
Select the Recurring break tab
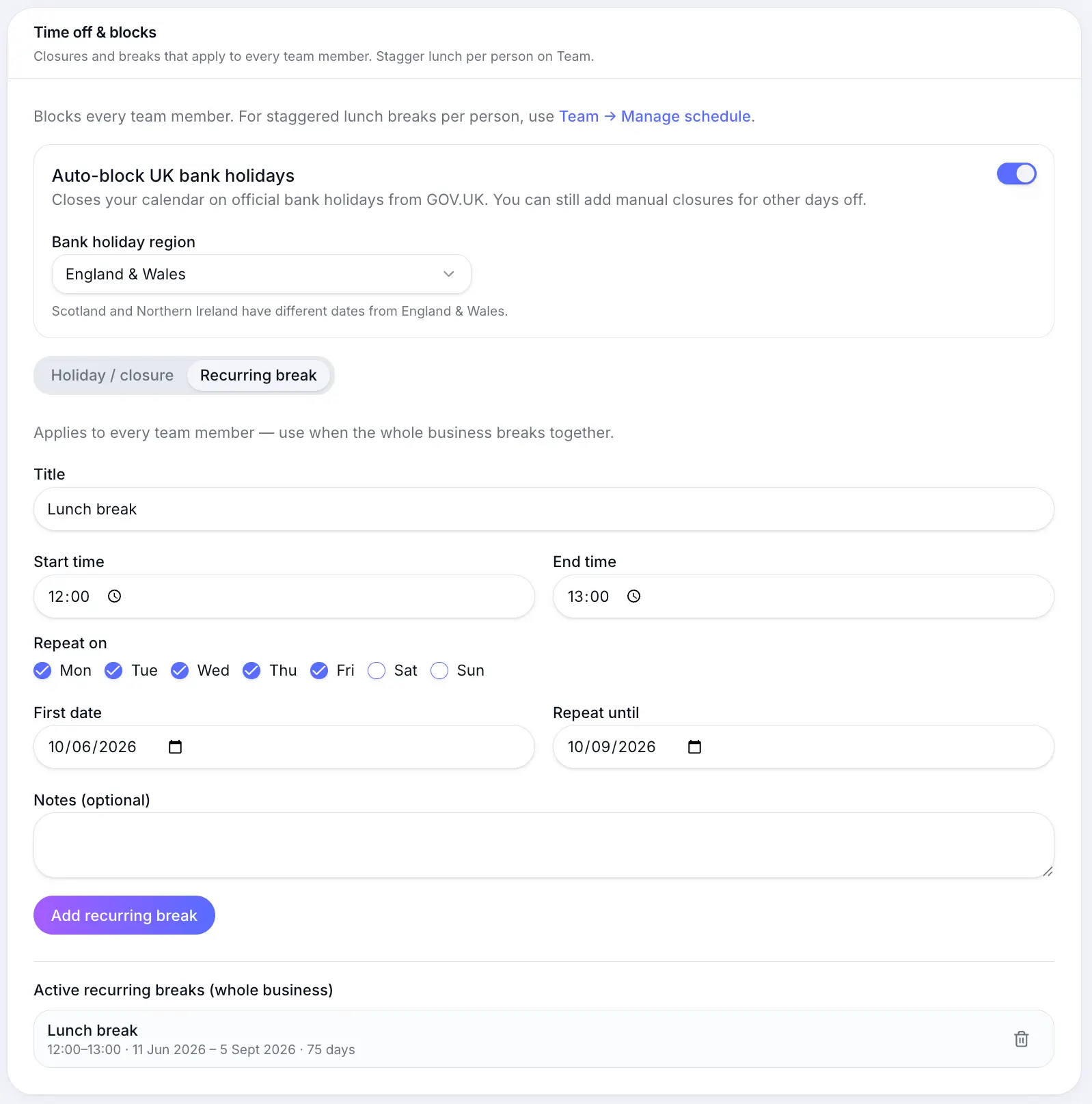(258, 375)
